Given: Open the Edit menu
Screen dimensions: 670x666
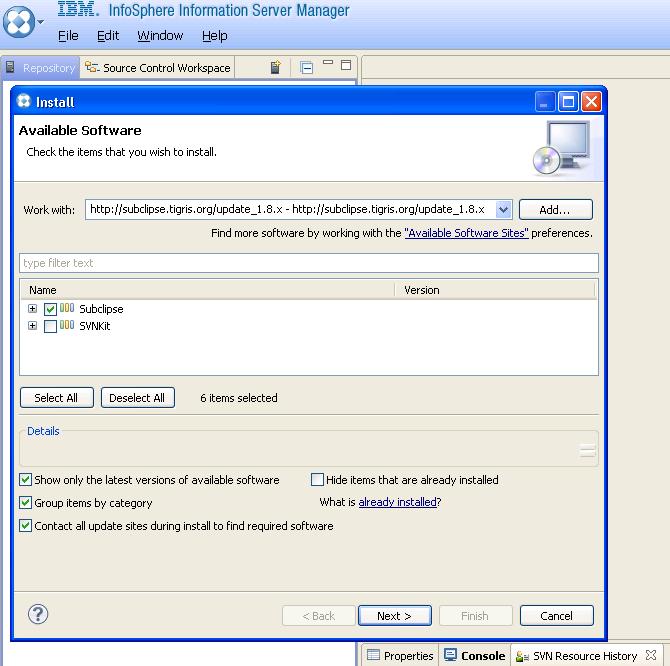Looking at the screenshot, I should [x=108, y=35].
